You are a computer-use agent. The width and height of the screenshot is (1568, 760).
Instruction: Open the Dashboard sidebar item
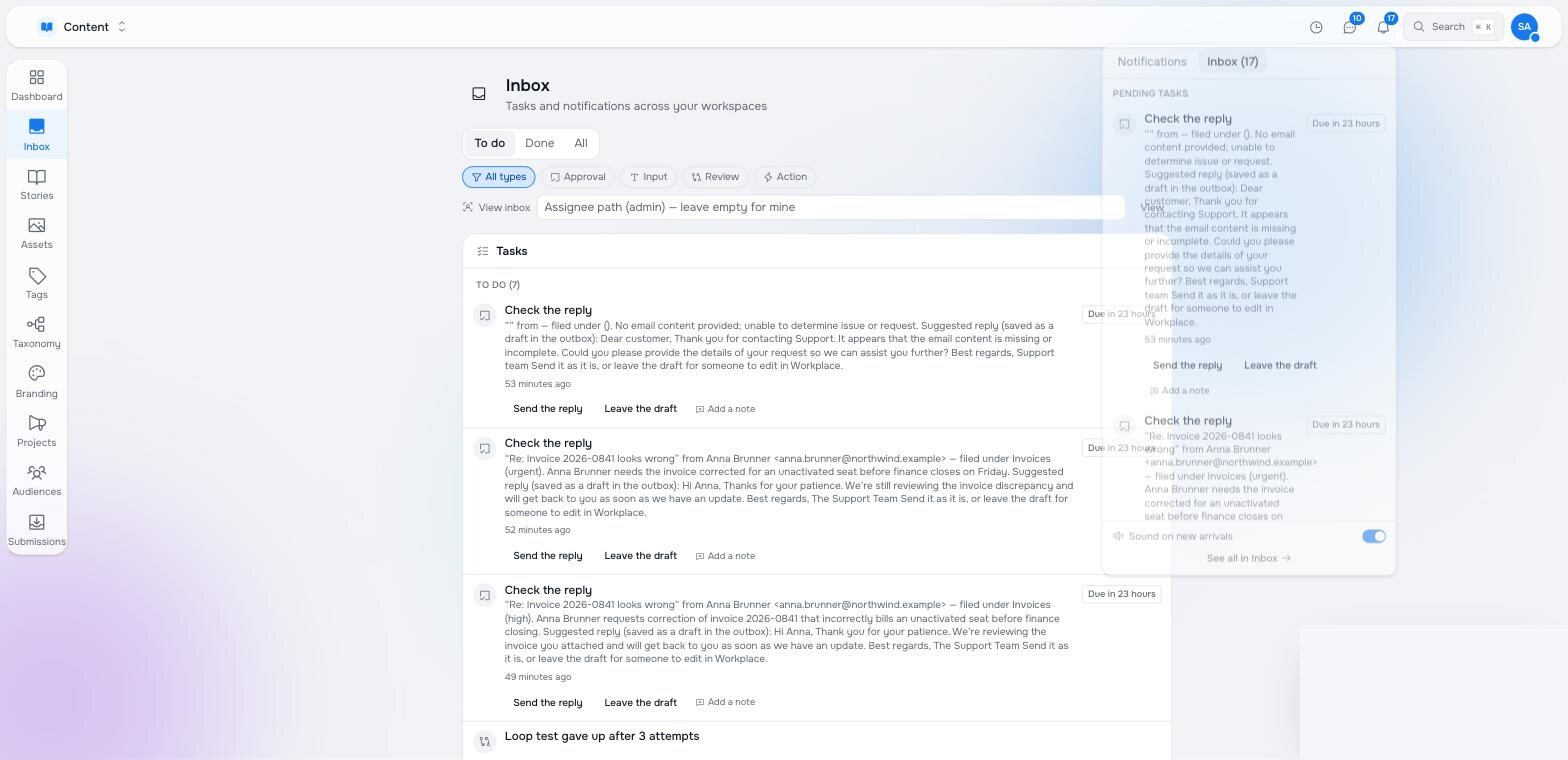37,86
